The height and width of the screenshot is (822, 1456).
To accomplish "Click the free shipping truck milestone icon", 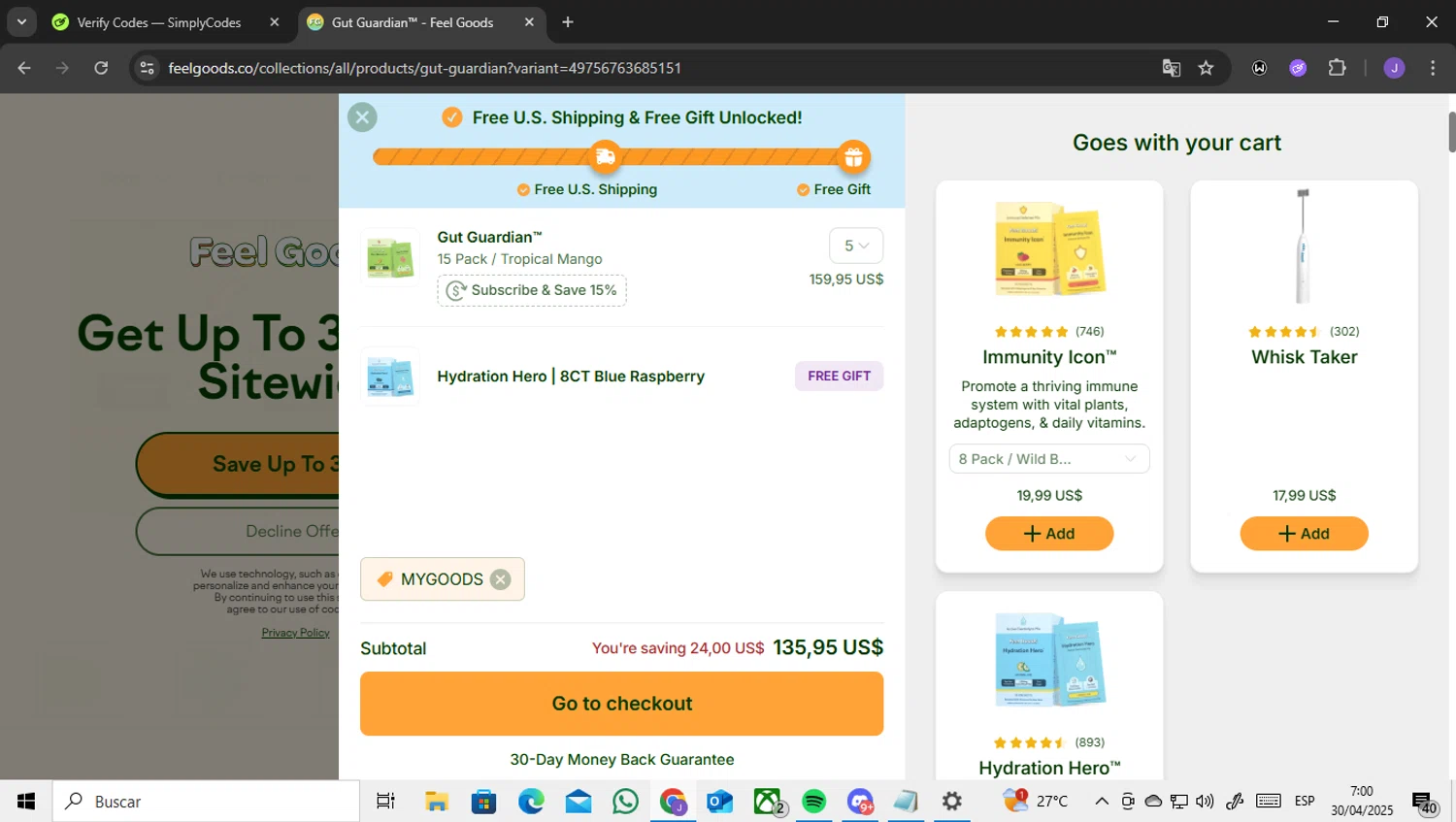I will click(605, 156).
